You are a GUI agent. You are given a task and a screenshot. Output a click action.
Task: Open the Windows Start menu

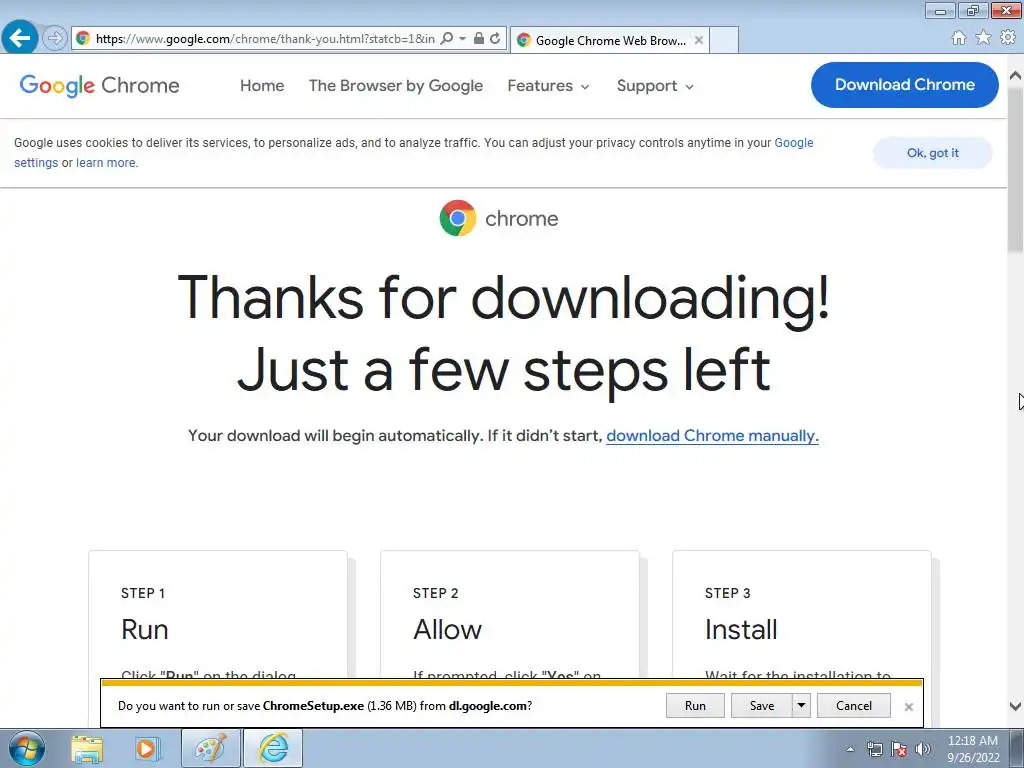26,748
